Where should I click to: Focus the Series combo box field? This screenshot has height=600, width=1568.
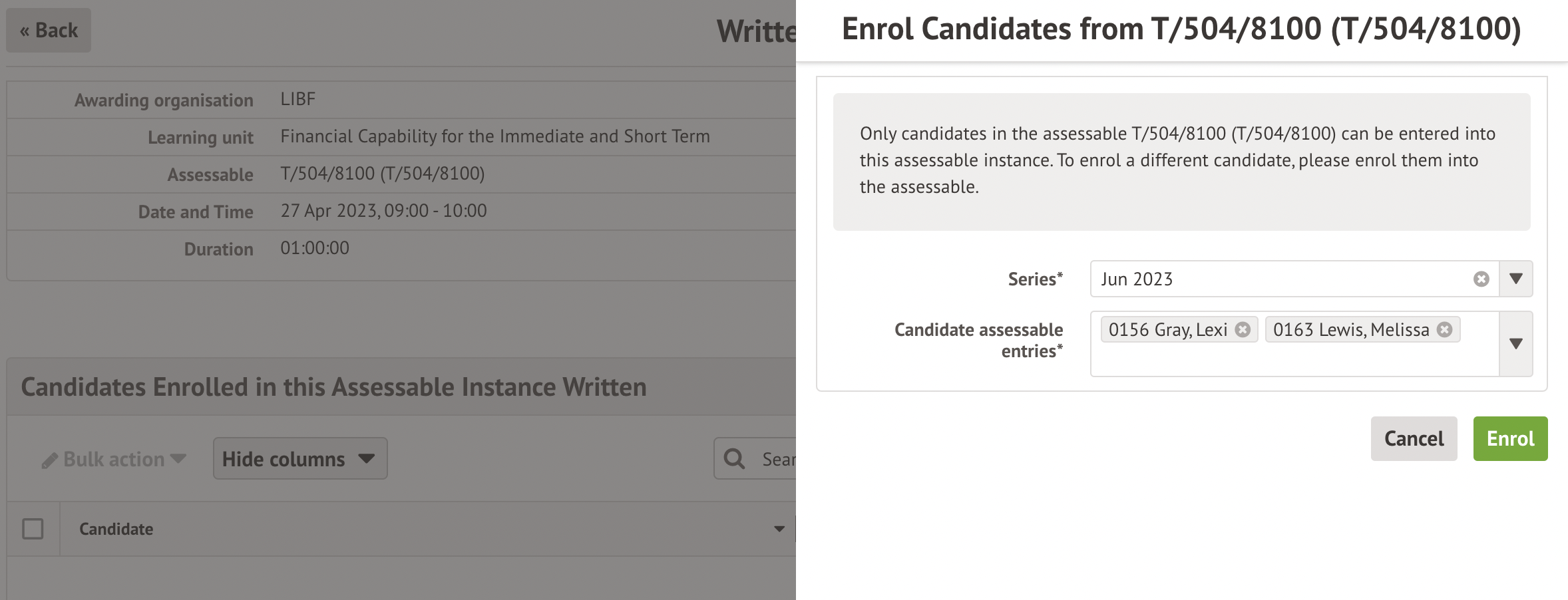pos(1278,279)
